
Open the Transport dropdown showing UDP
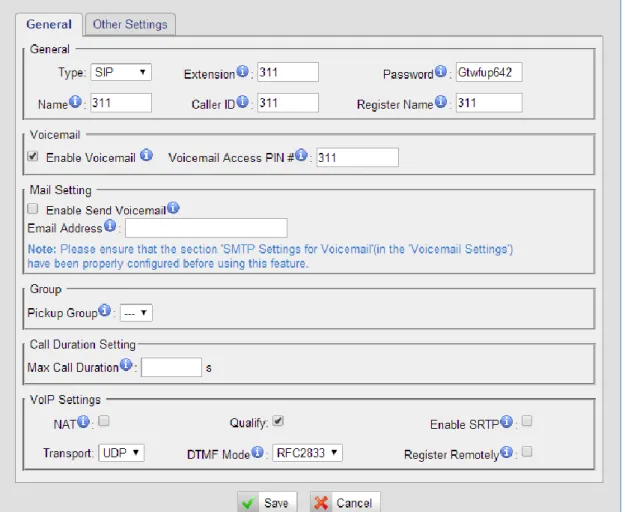(121, 453)
